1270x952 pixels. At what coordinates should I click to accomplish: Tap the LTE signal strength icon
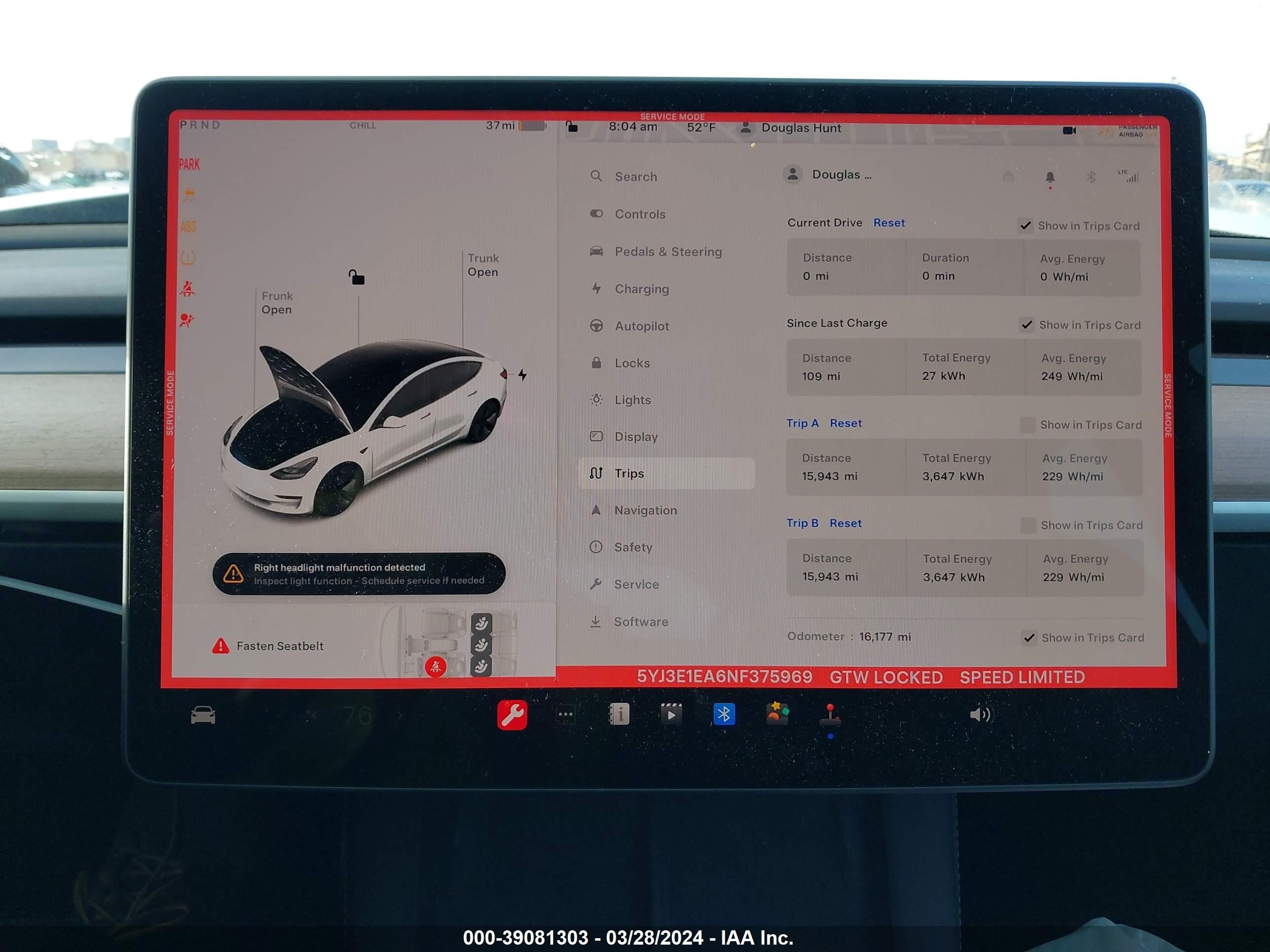pyautogui.click(x=1128, y=176)
